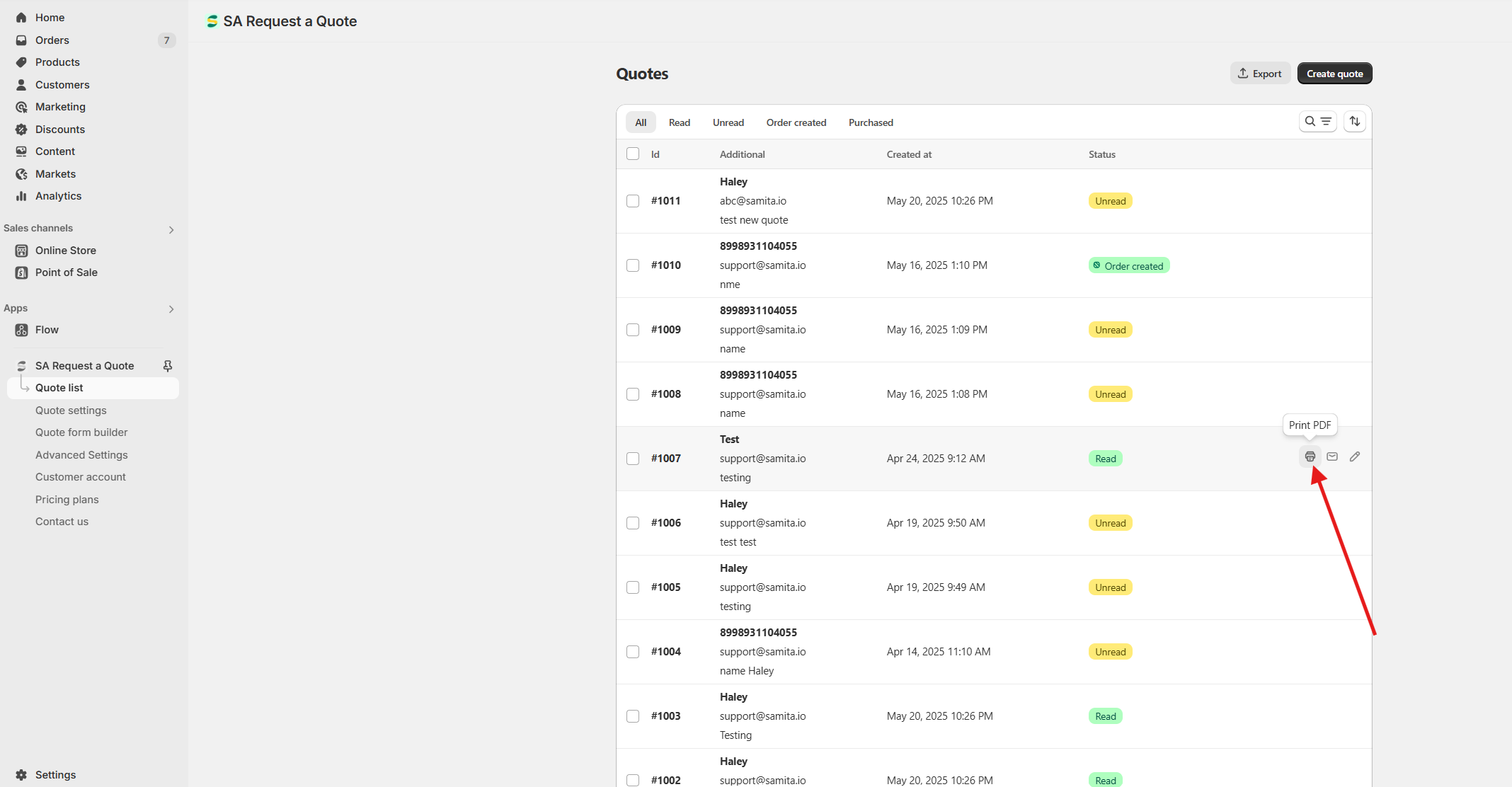The height and width of the screenshot is (787, 1512).
Task: Click the Content icon in sidebar
Action: [x=21, y=151]
